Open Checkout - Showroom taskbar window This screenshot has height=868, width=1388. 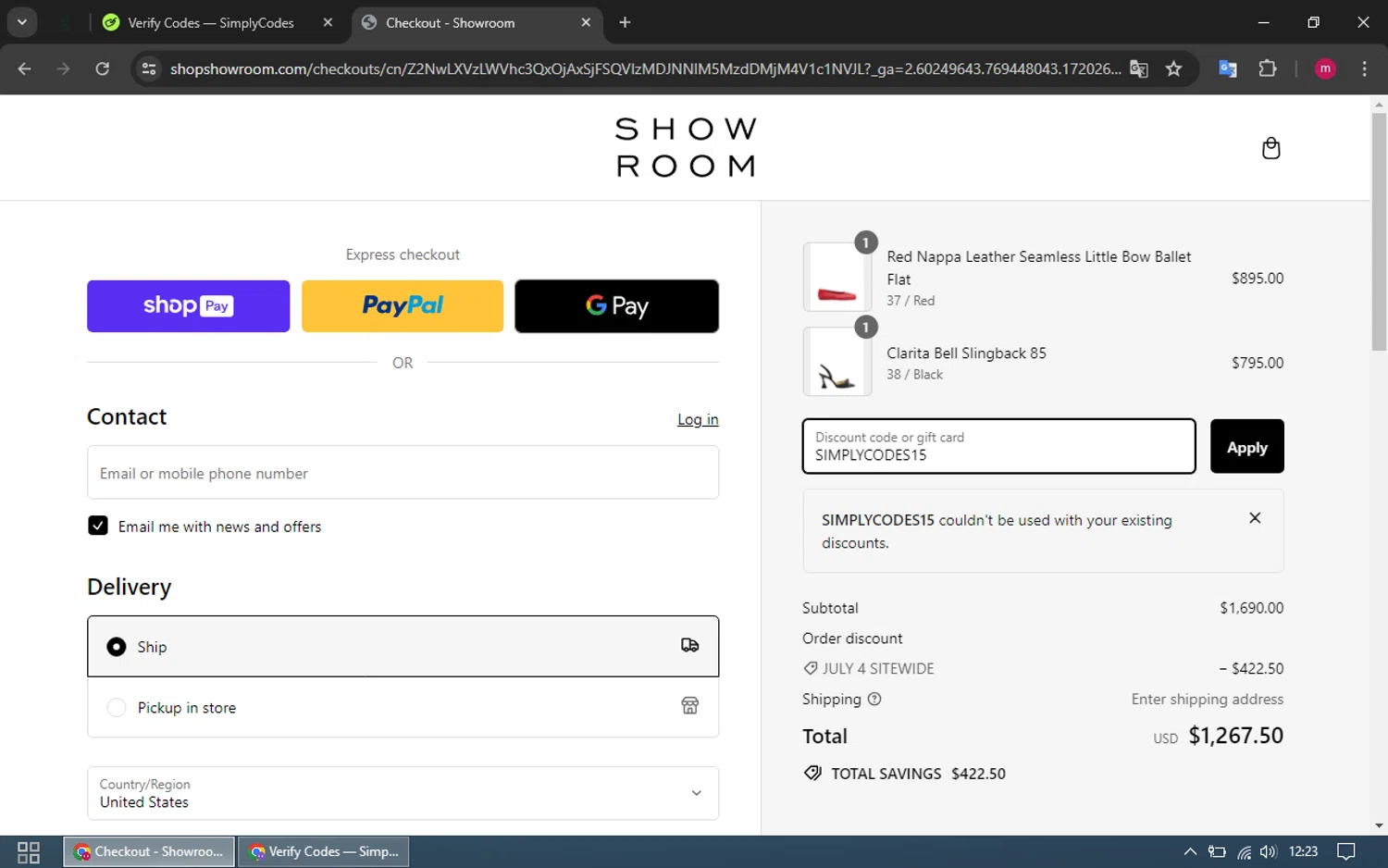coord(150,851)
